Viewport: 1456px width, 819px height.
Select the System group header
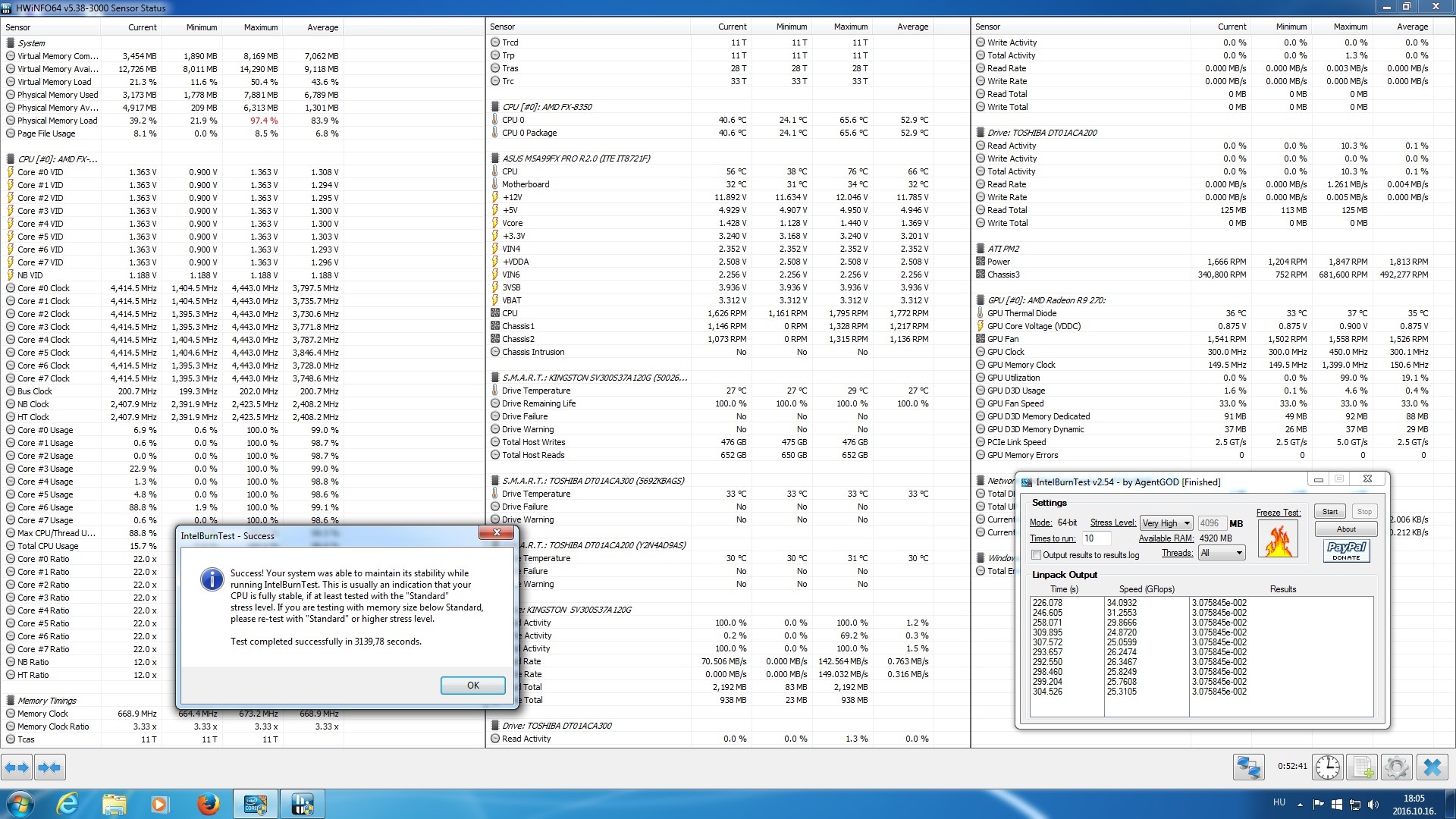[x=31, y=43]
